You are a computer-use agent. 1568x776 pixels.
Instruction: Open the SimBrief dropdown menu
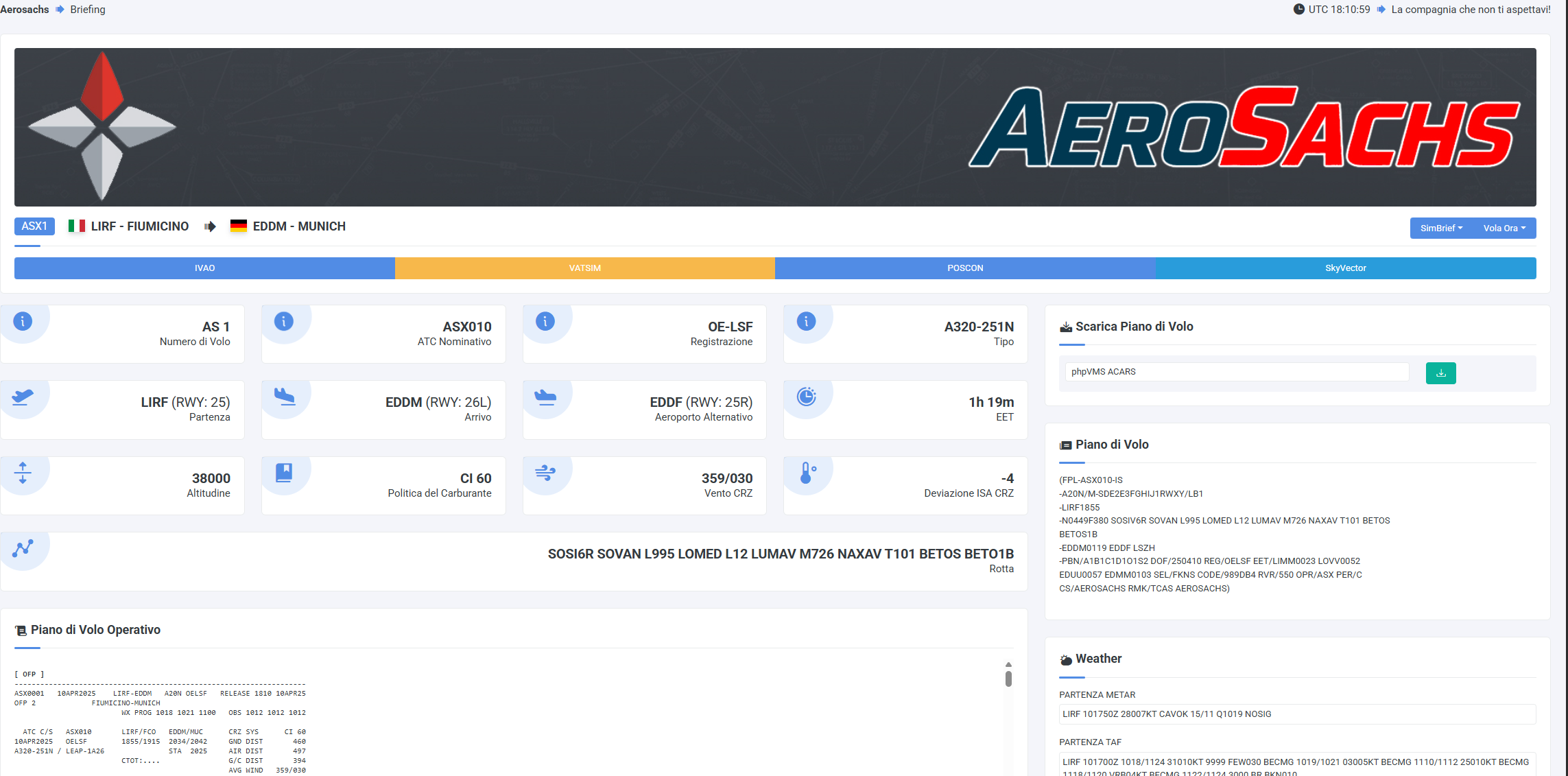[1441, 228]
